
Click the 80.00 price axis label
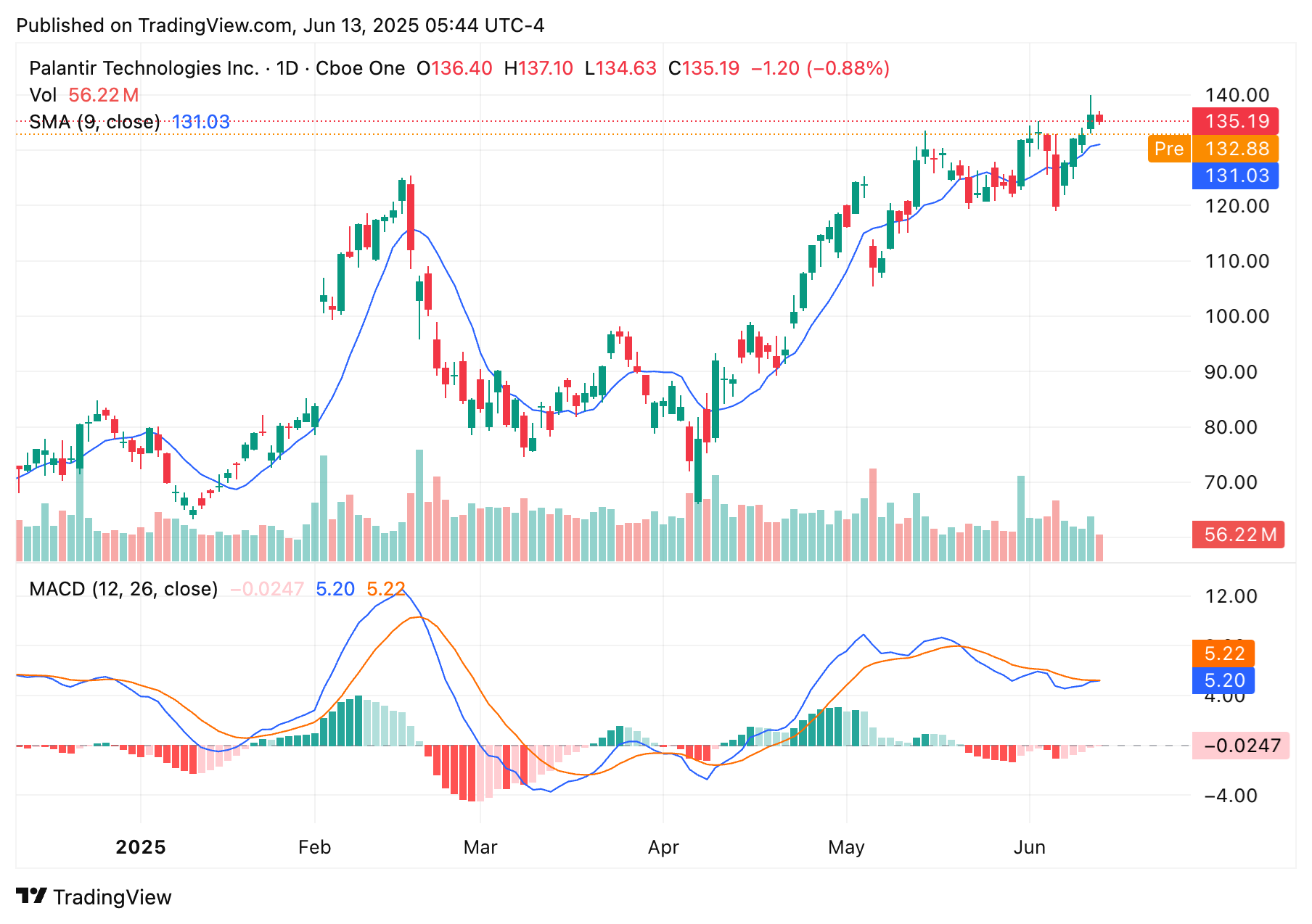[x=1231, y=427]
